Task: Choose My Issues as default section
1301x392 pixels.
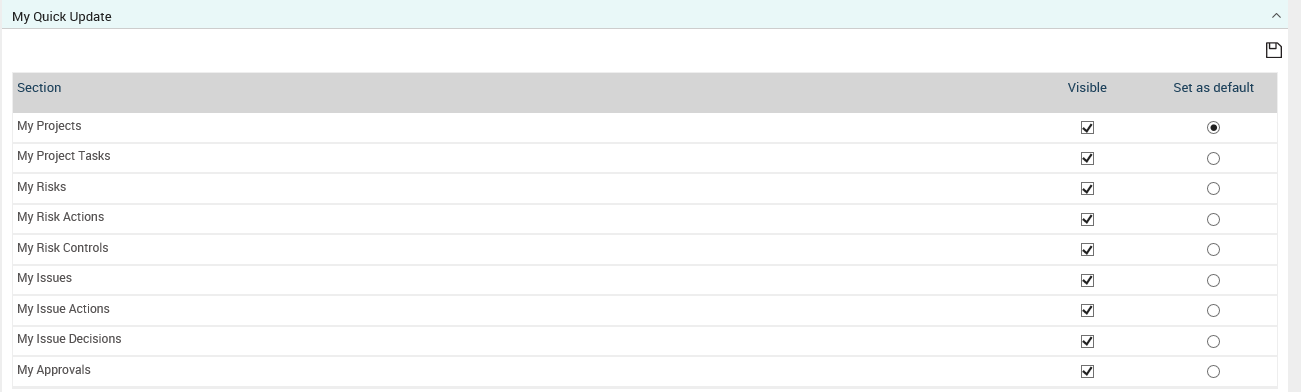Action: pyautogui.click(x=1213, y=280)
